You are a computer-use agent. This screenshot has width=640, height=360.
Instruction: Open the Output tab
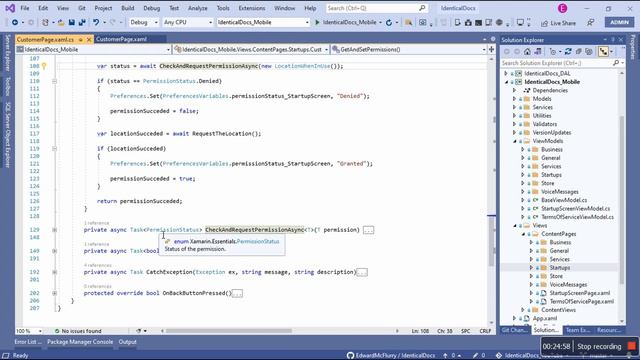[x=127, y=342]
